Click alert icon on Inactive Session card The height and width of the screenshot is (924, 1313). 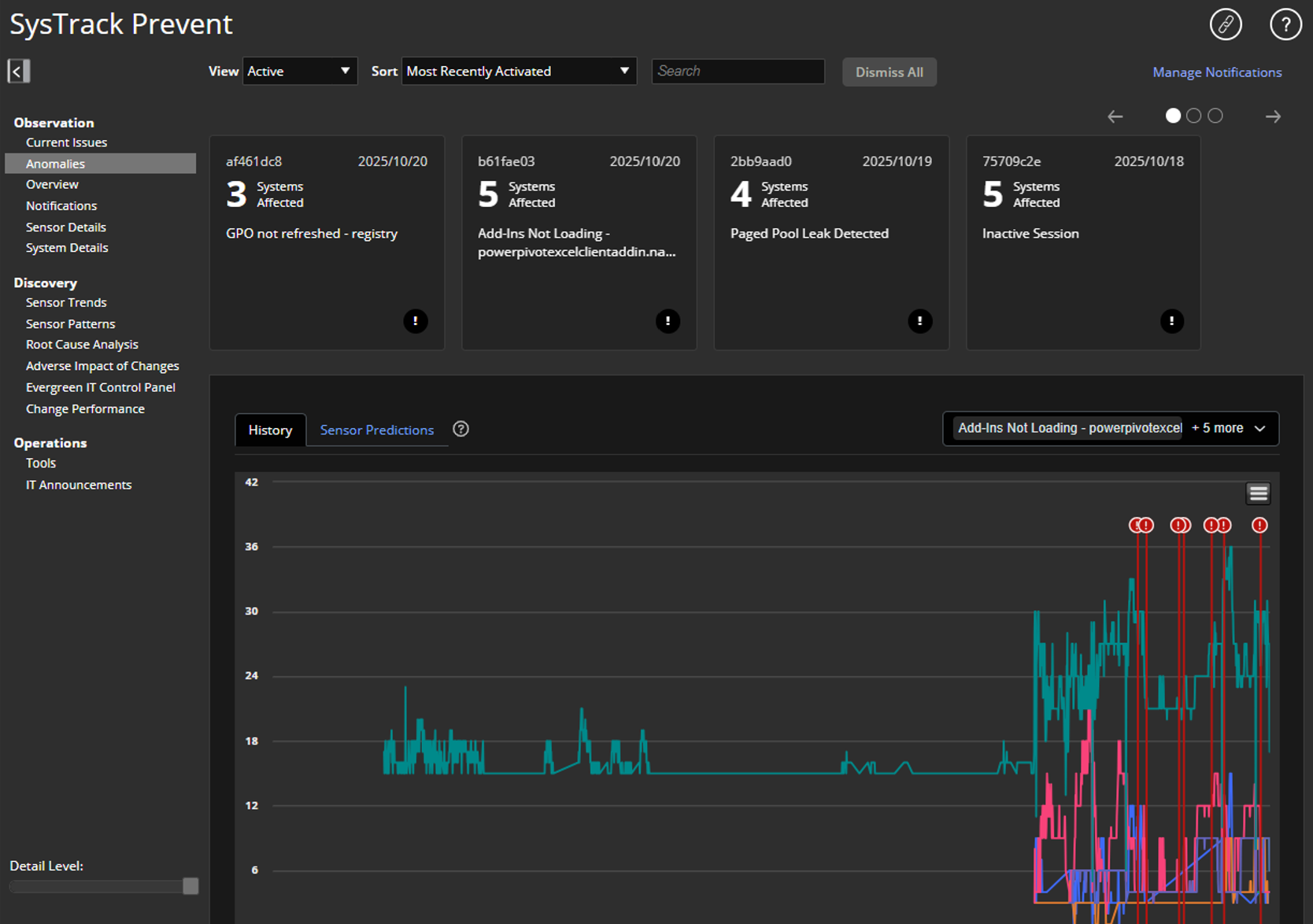(1171, 321)
